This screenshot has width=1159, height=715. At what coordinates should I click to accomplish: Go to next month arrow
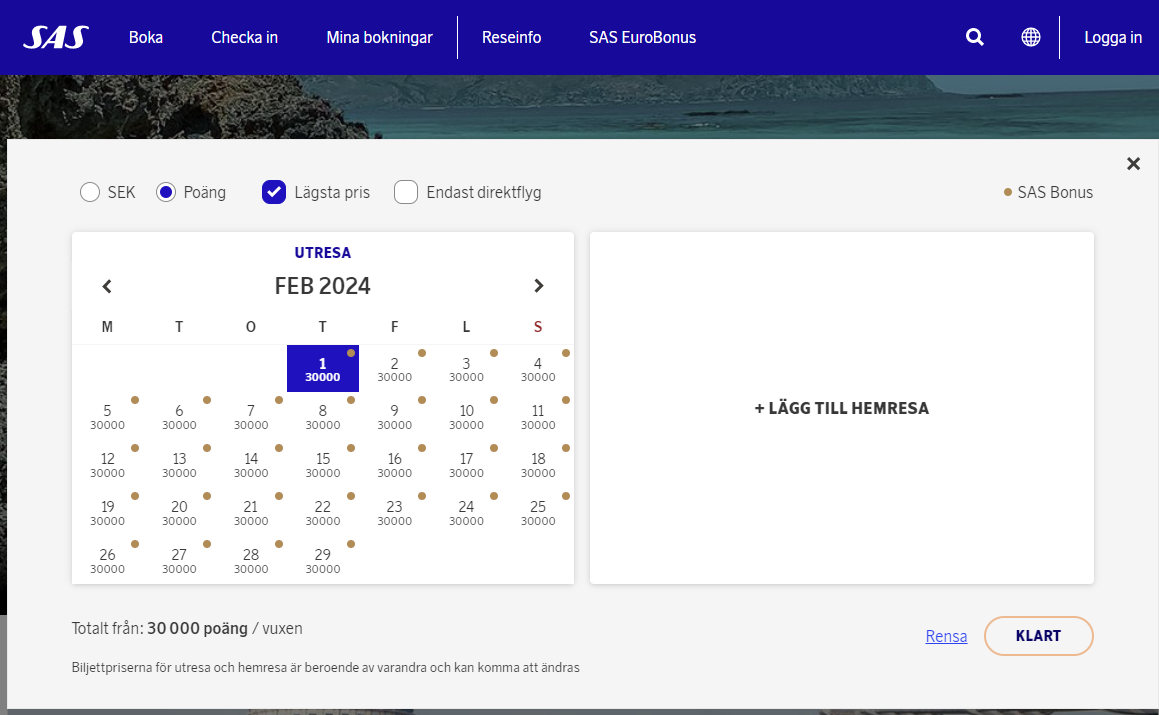pos(539,286)
